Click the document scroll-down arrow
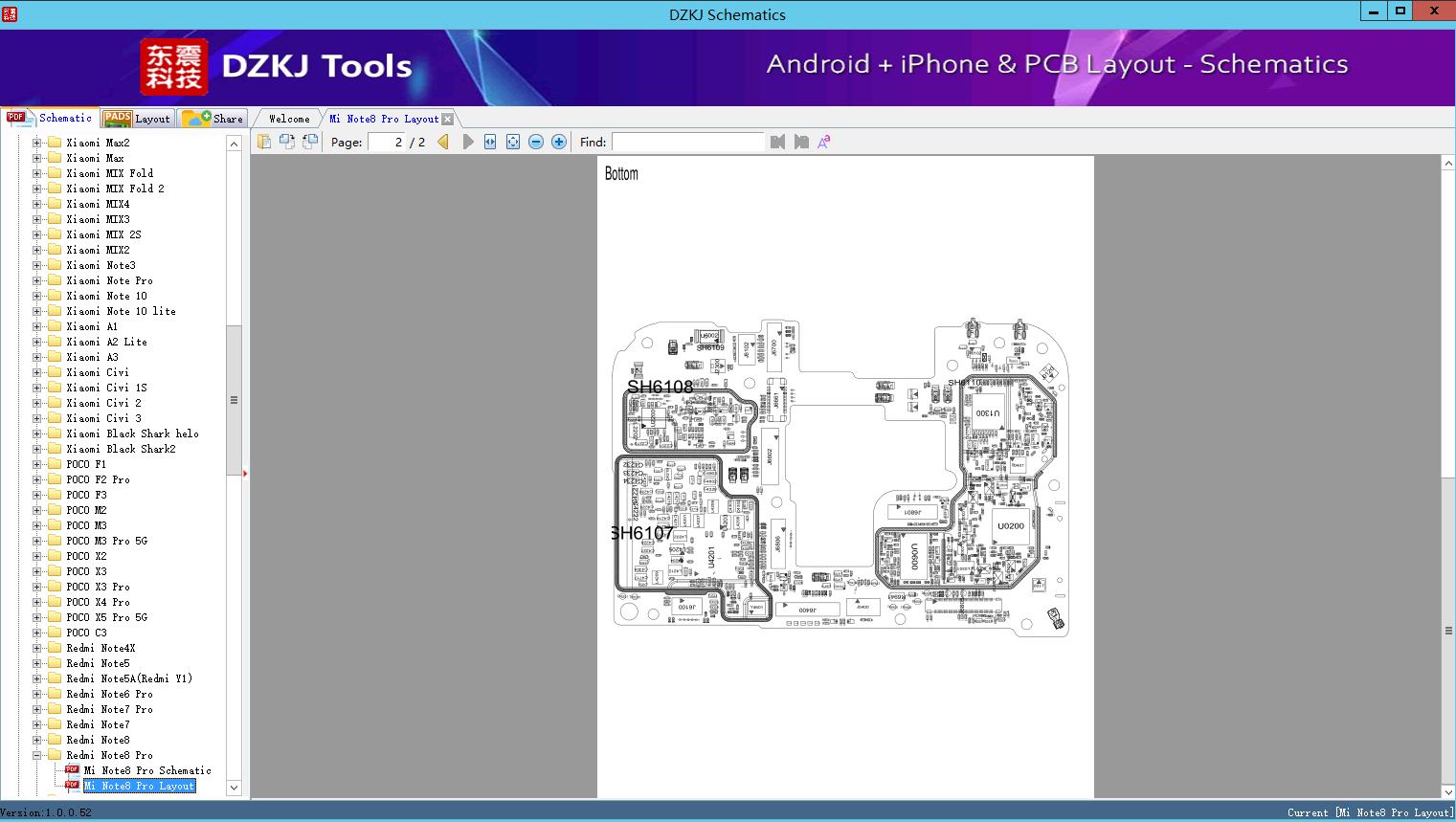The image size is (1456, 822). 1448,791
